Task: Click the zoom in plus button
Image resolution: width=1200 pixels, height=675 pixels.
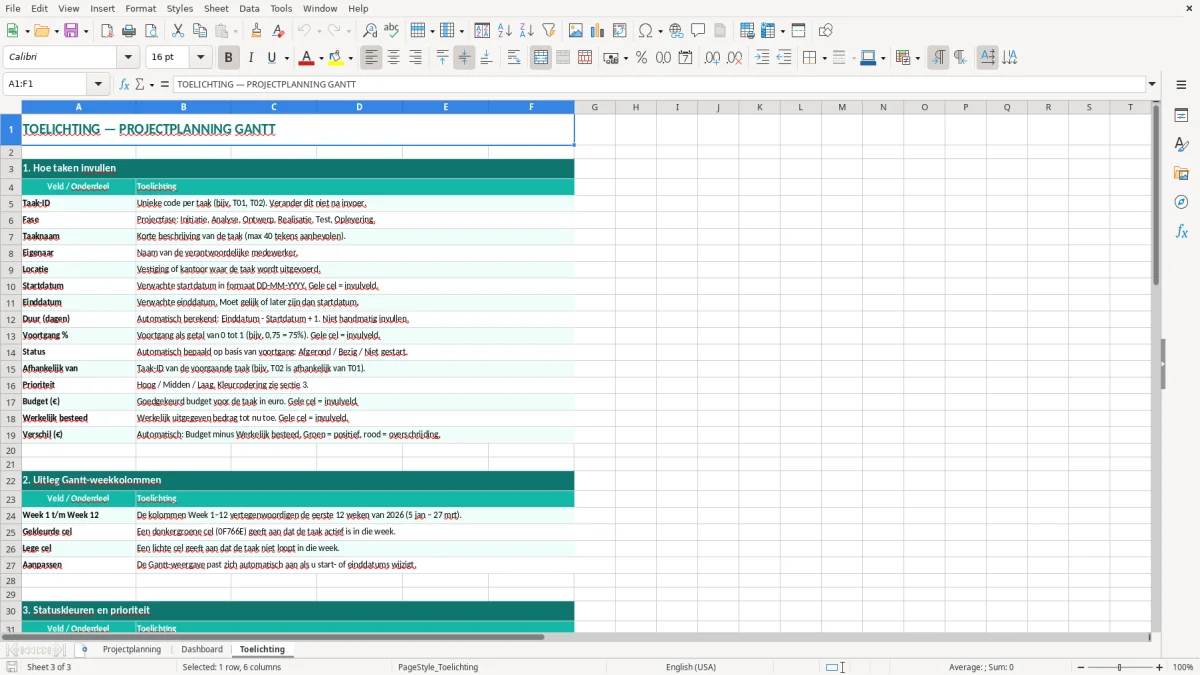Action: tap(1160, 667)
